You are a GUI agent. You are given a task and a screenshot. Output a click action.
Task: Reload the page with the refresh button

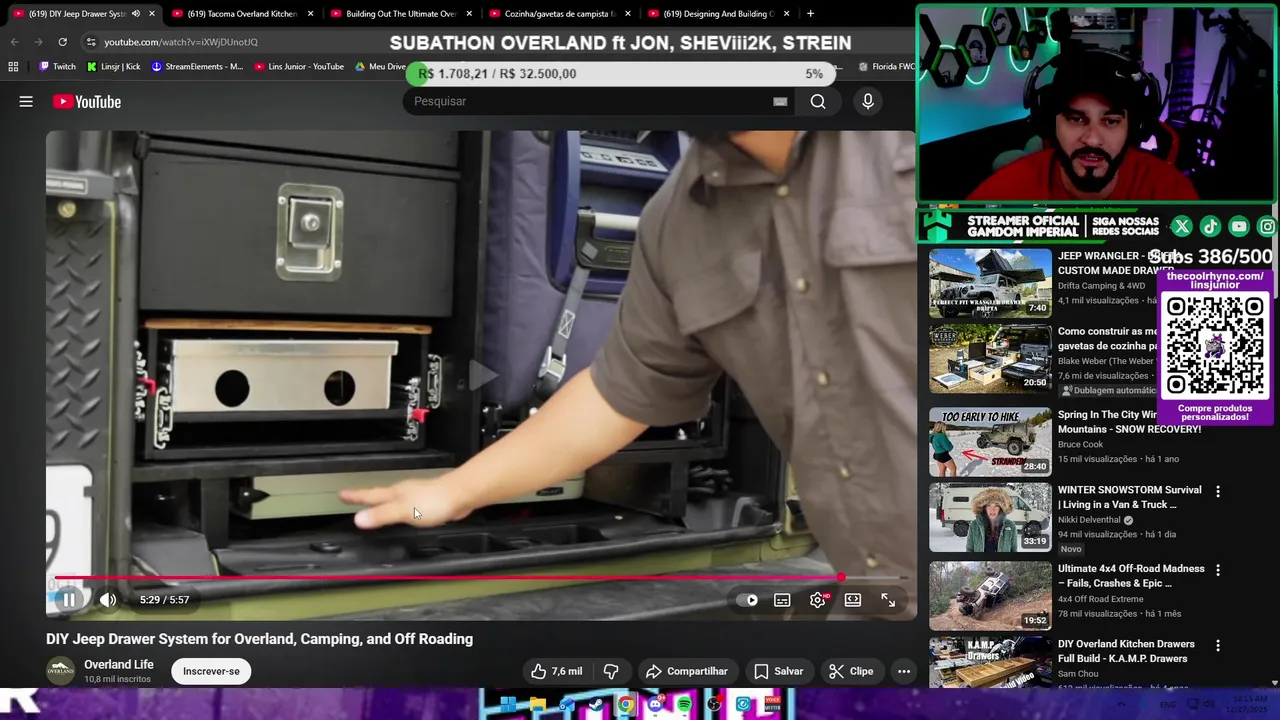[x=62, y=42]
